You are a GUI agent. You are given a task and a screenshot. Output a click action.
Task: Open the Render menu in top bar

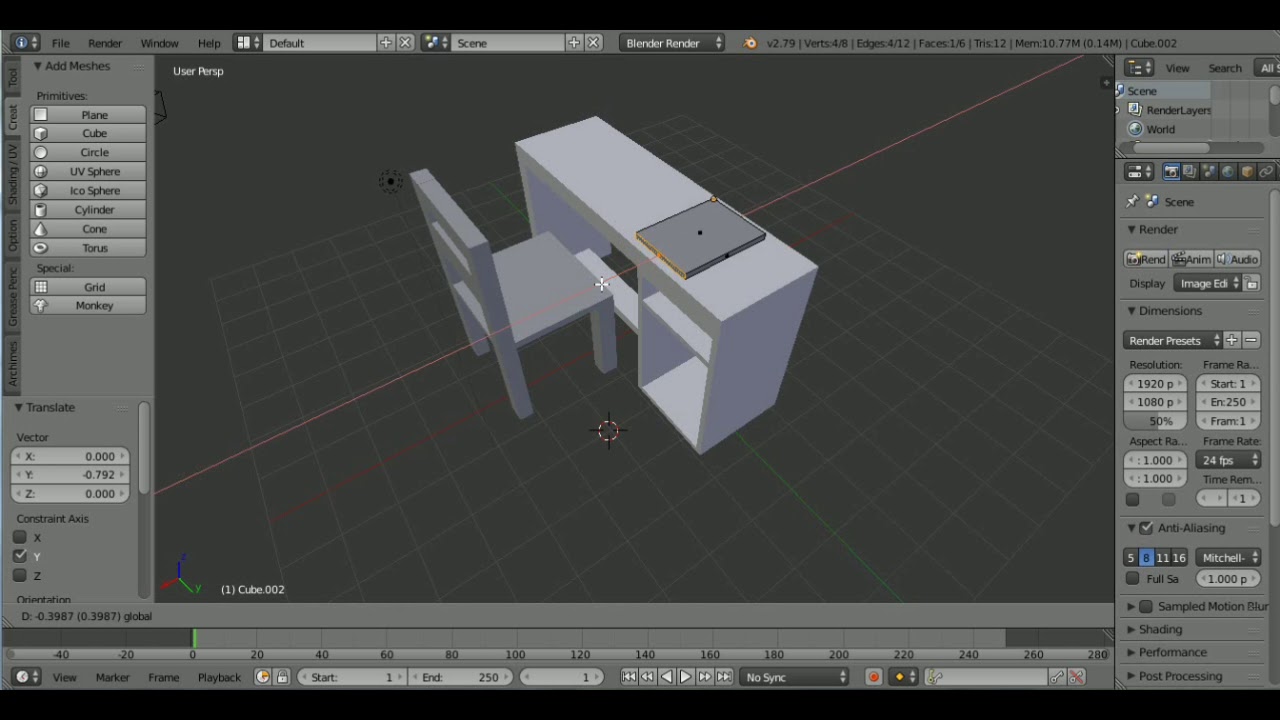[105, 43]
